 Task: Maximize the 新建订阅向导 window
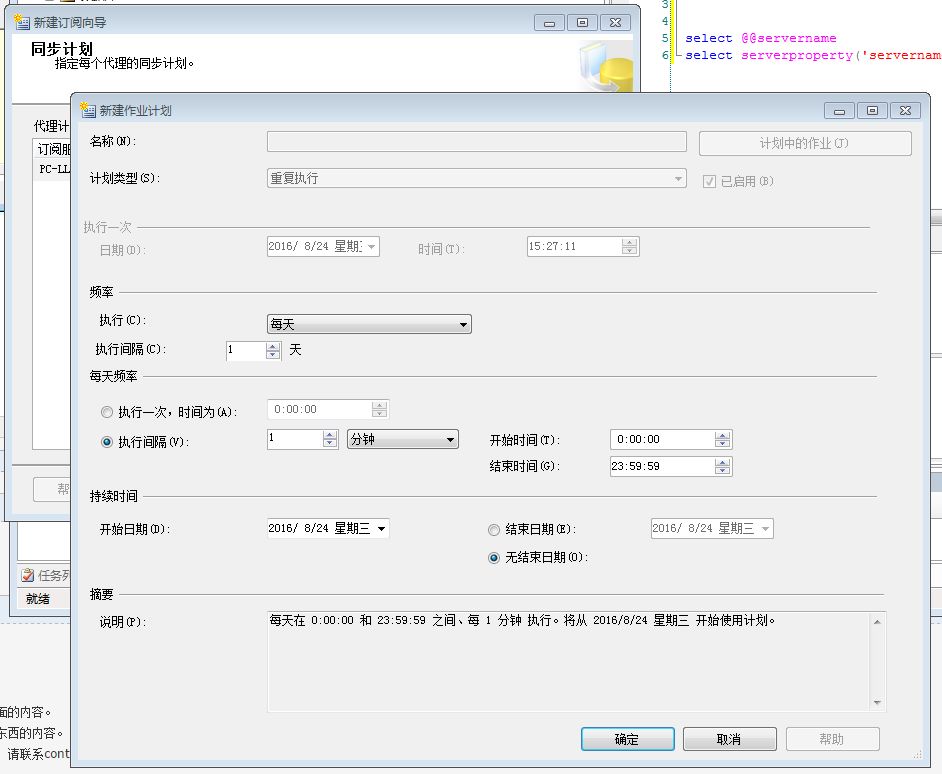click(582, 23)
